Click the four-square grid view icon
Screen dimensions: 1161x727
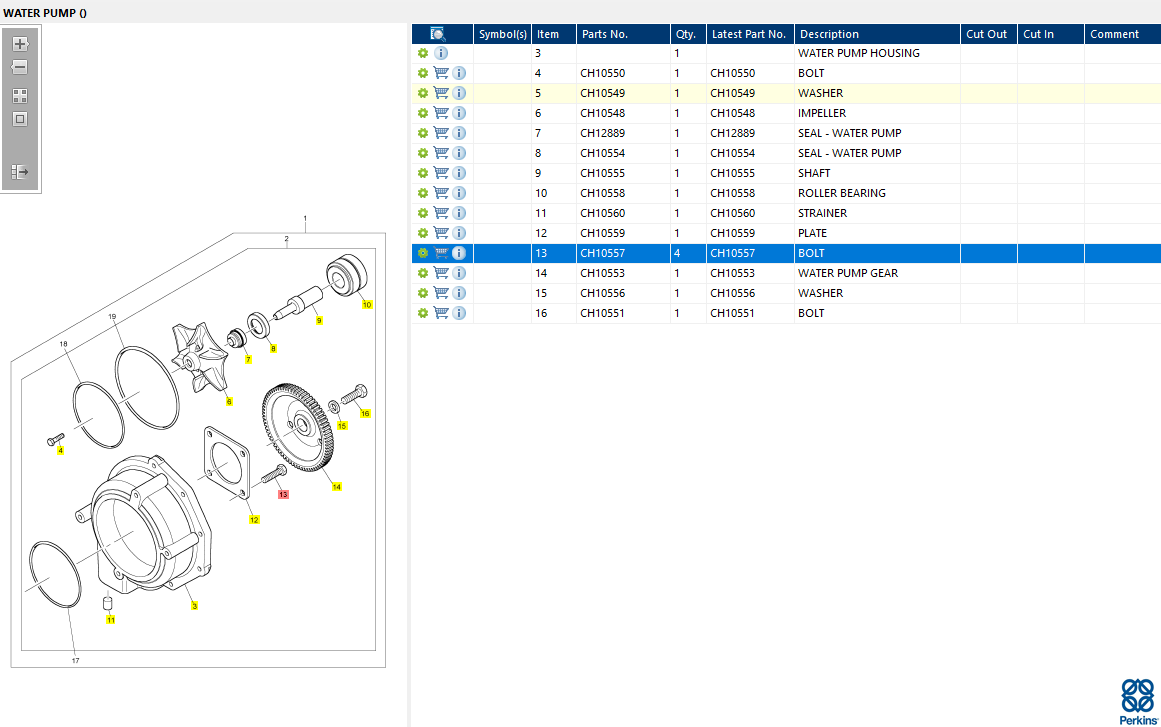tap(20, 96)
